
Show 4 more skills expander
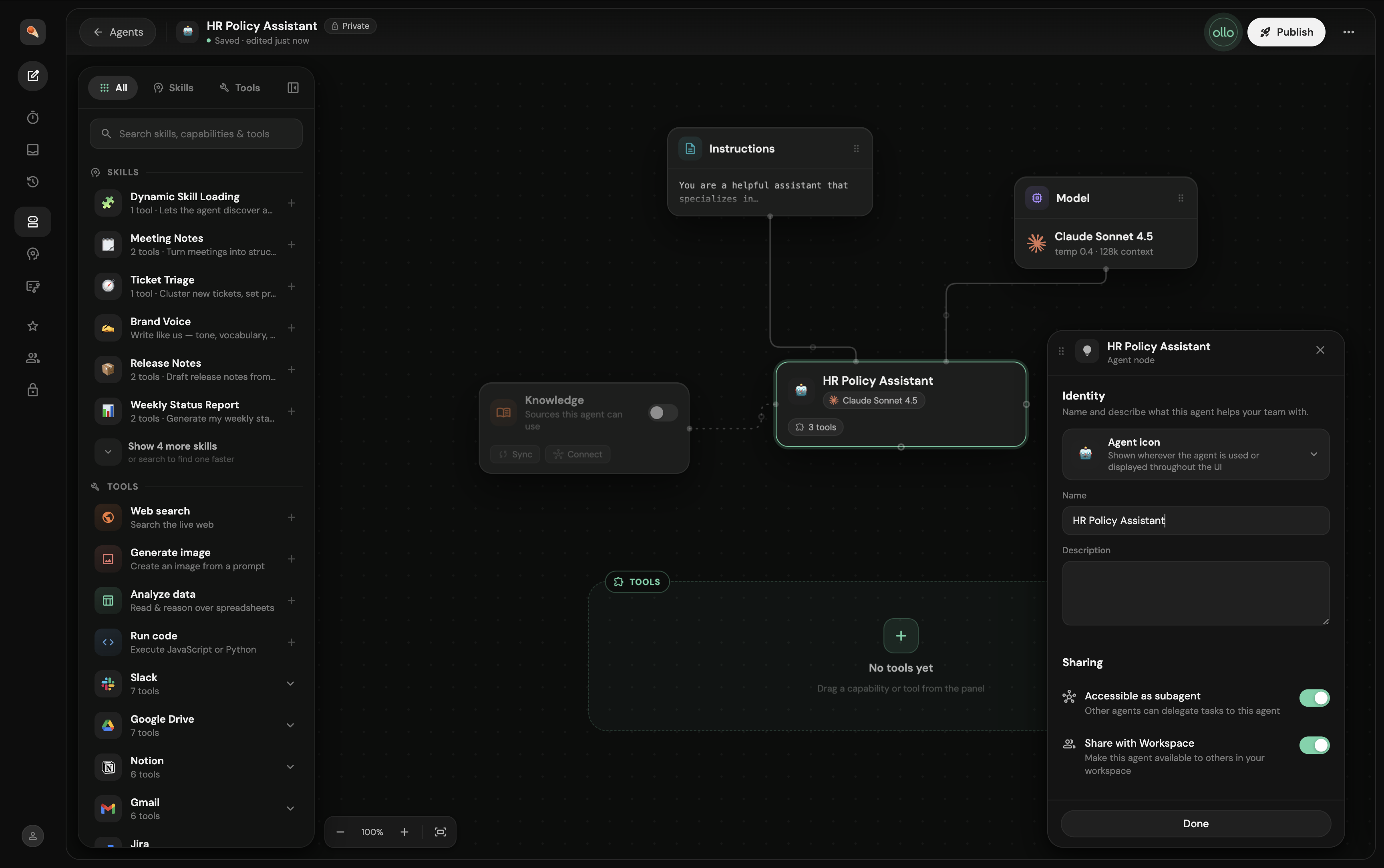click(196, 452)
